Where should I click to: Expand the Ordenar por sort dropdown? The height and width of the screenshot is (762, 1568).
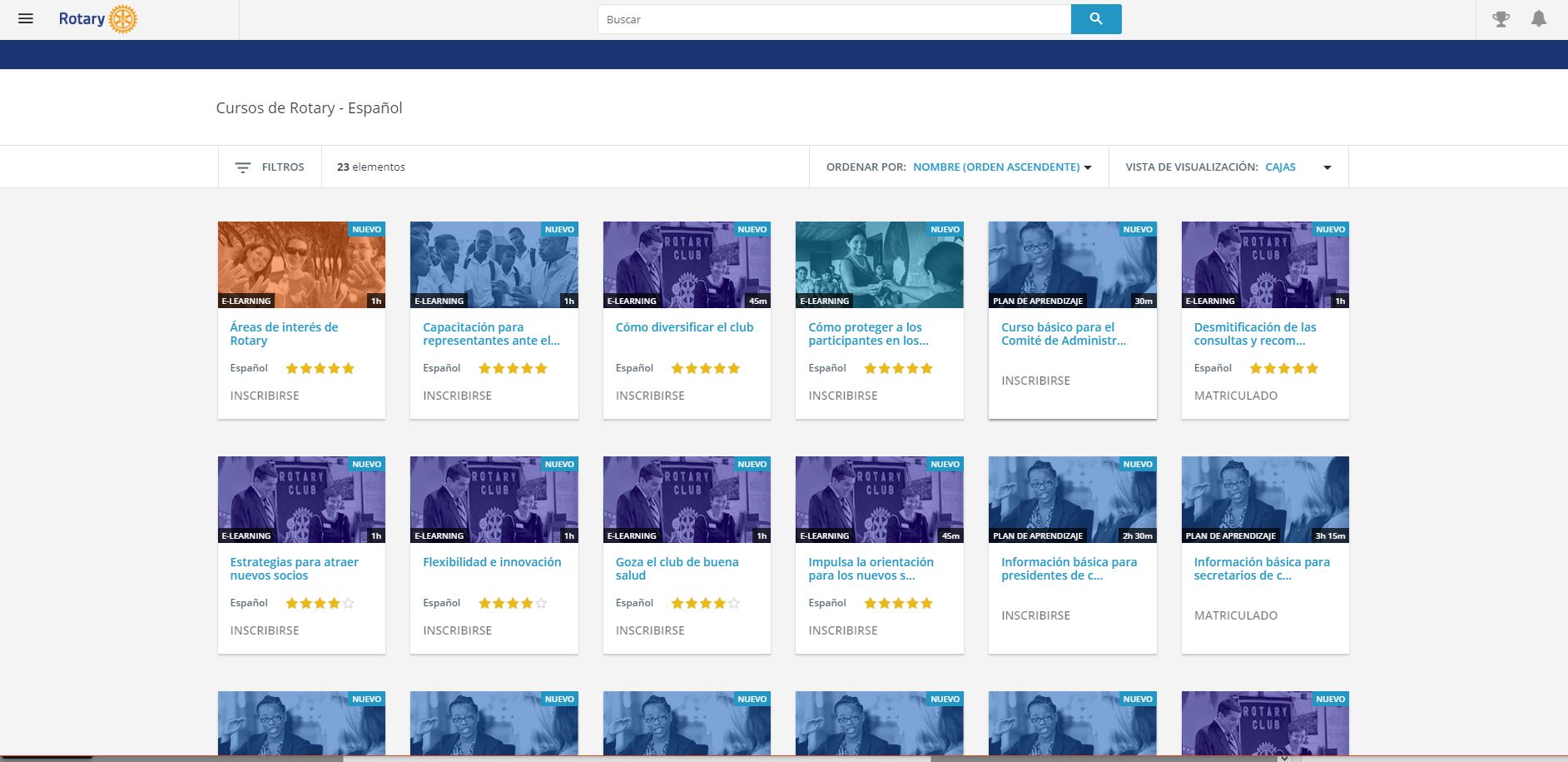click(x=1001, y=167)
